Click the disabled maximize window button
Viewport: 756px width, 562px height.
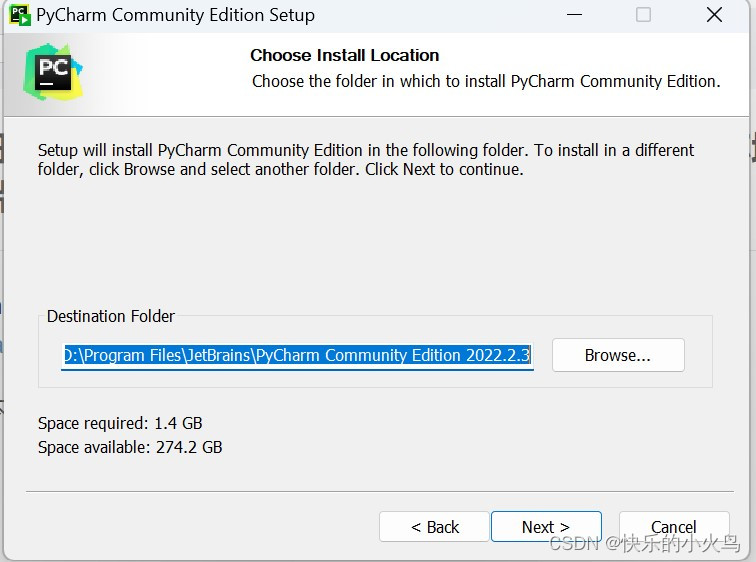643,15
